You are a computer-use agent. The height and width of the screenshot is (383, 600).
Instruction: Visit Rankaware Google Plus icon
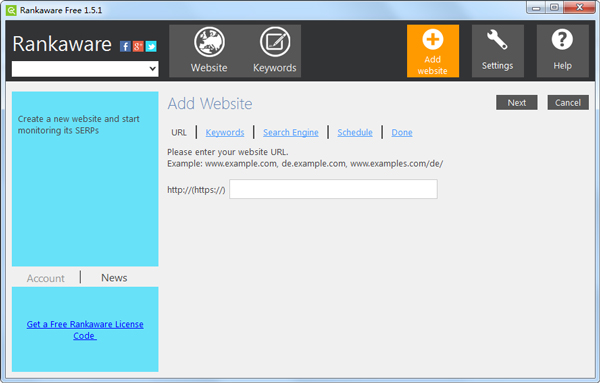click(138, 46)
